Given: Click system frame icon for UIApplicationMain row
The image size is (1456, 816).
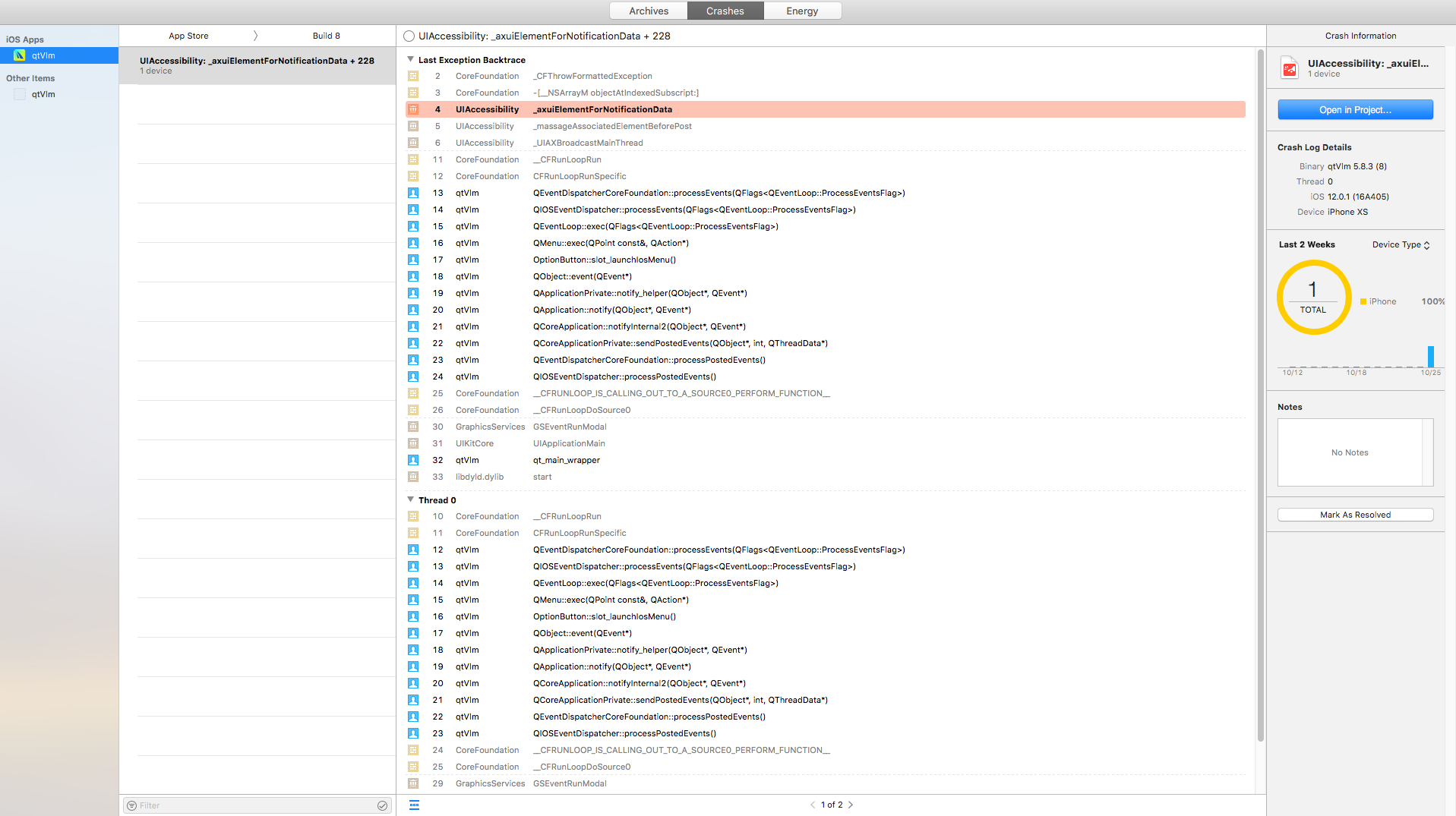Looking at the screenshot, I should click(413, 443).
